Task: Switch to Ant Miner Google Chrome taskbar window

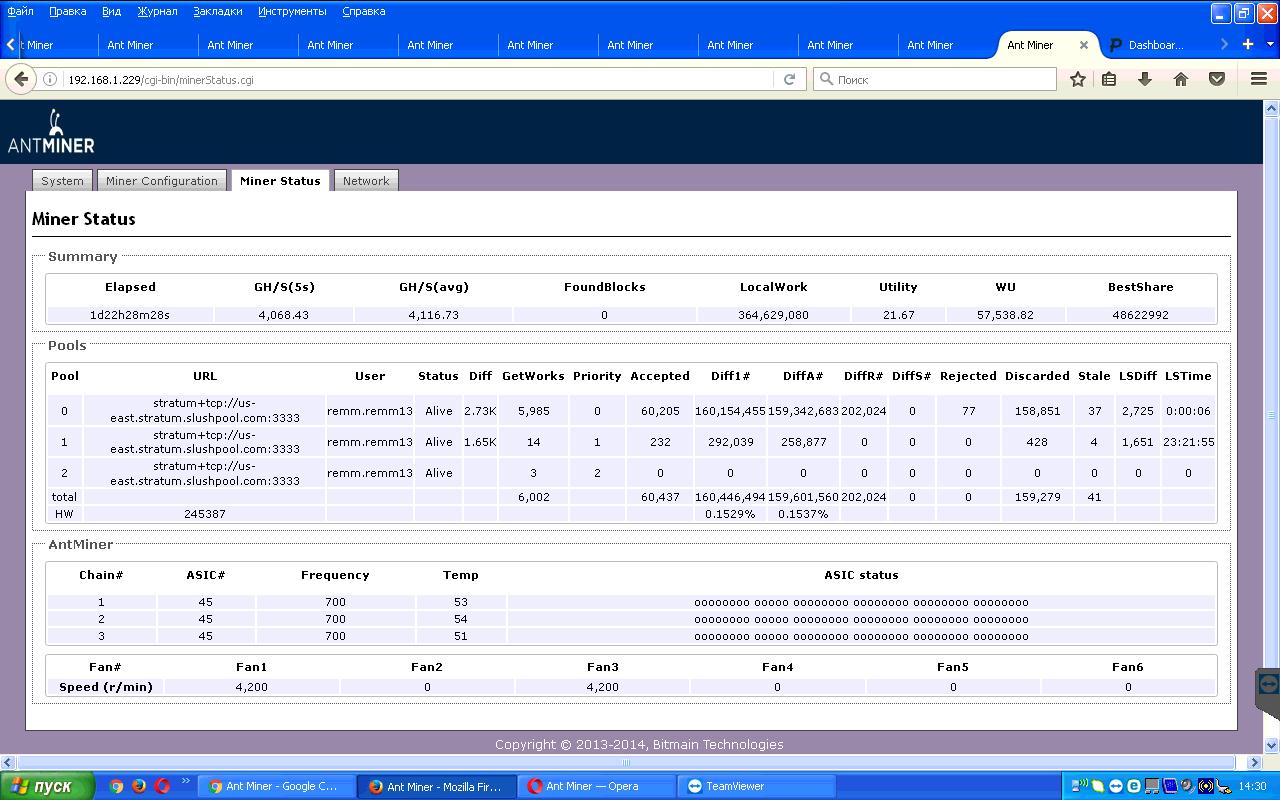Action: (276, 786)
